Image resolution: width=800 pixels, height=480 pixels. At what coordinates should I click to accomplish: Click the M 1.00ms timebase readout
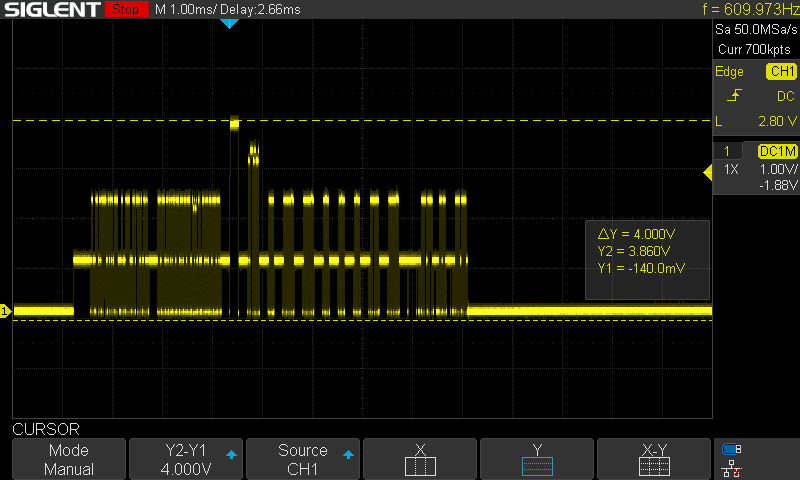coord(185,9)
